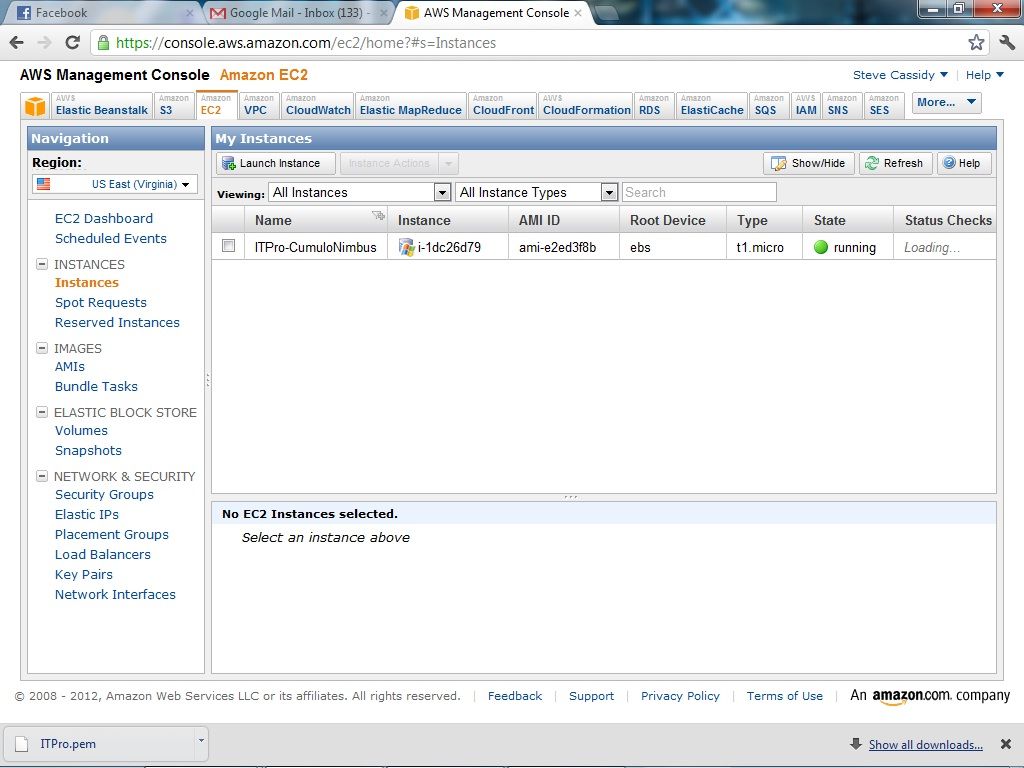This screenshot has width=1024, height=768.
Task: Collapse the NETWORK & SECURITY section
Action: 42,476
